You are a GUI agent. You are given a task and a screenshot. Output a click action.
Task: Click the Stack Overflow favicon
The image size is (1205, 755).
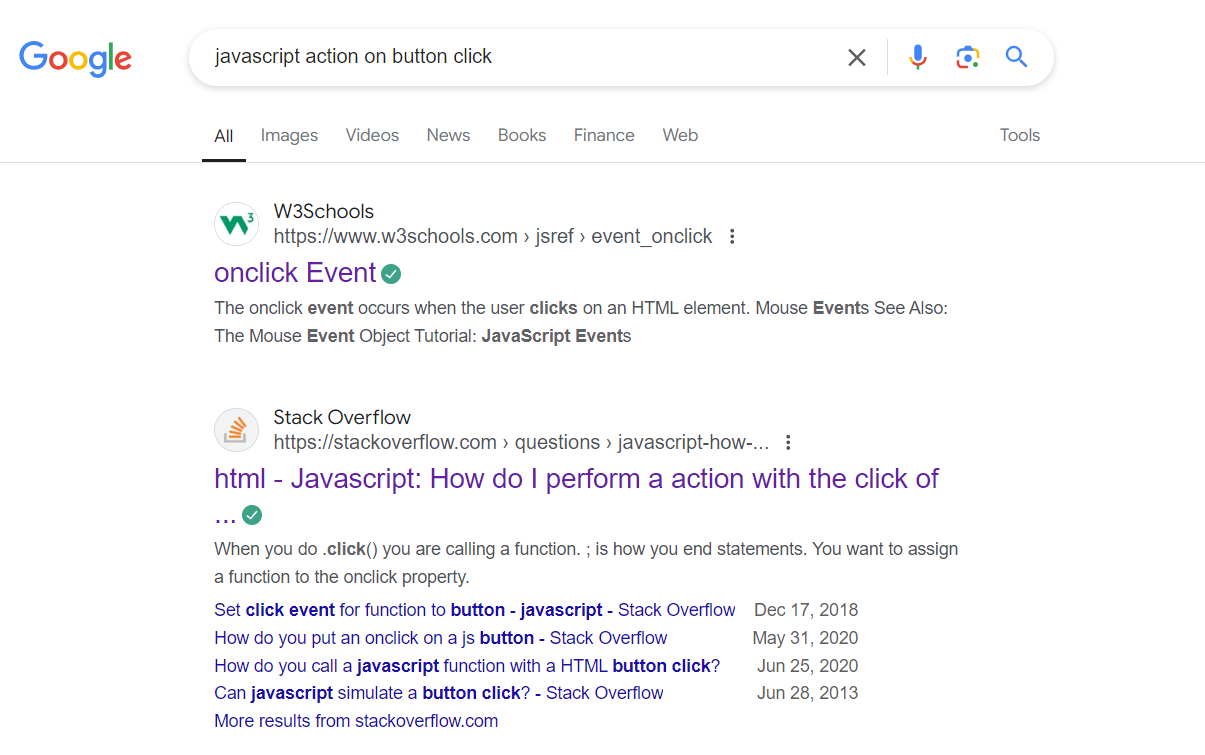coord(237,430)
